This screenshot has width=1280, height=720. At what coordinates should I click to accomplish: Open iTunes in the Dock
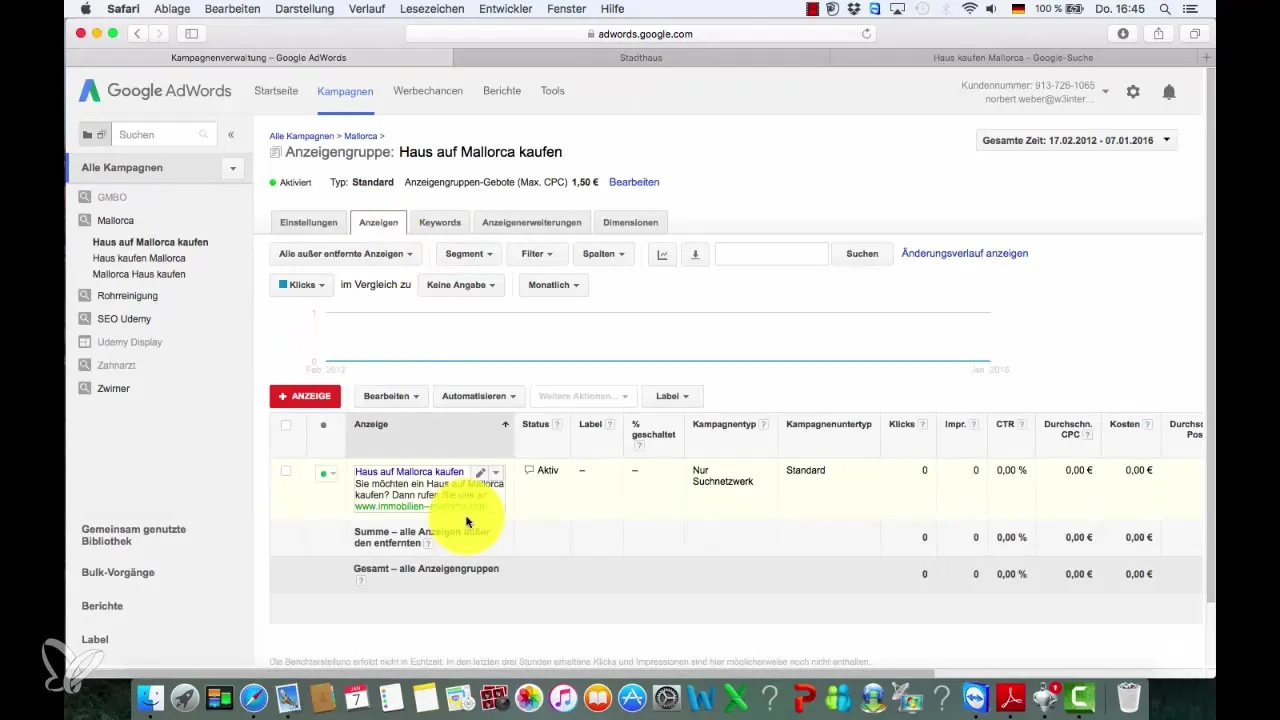pyautogui.click(x=563, y=697)
